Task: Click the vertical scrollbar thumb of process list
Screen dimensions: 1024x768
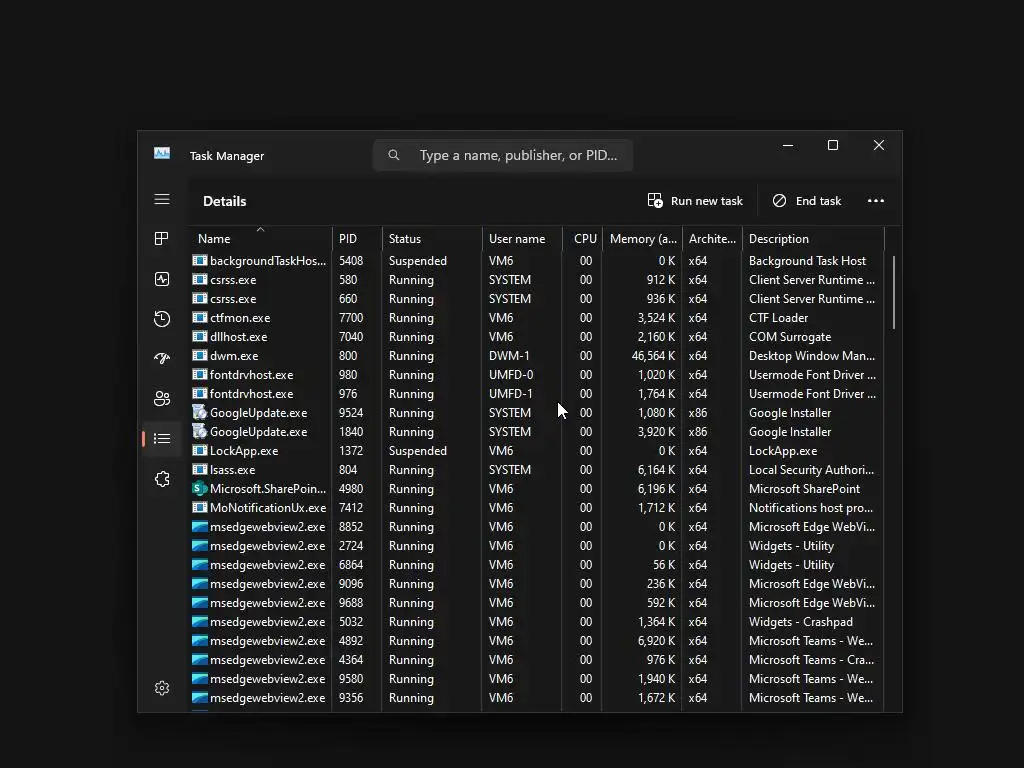Action: pos(893,293)
